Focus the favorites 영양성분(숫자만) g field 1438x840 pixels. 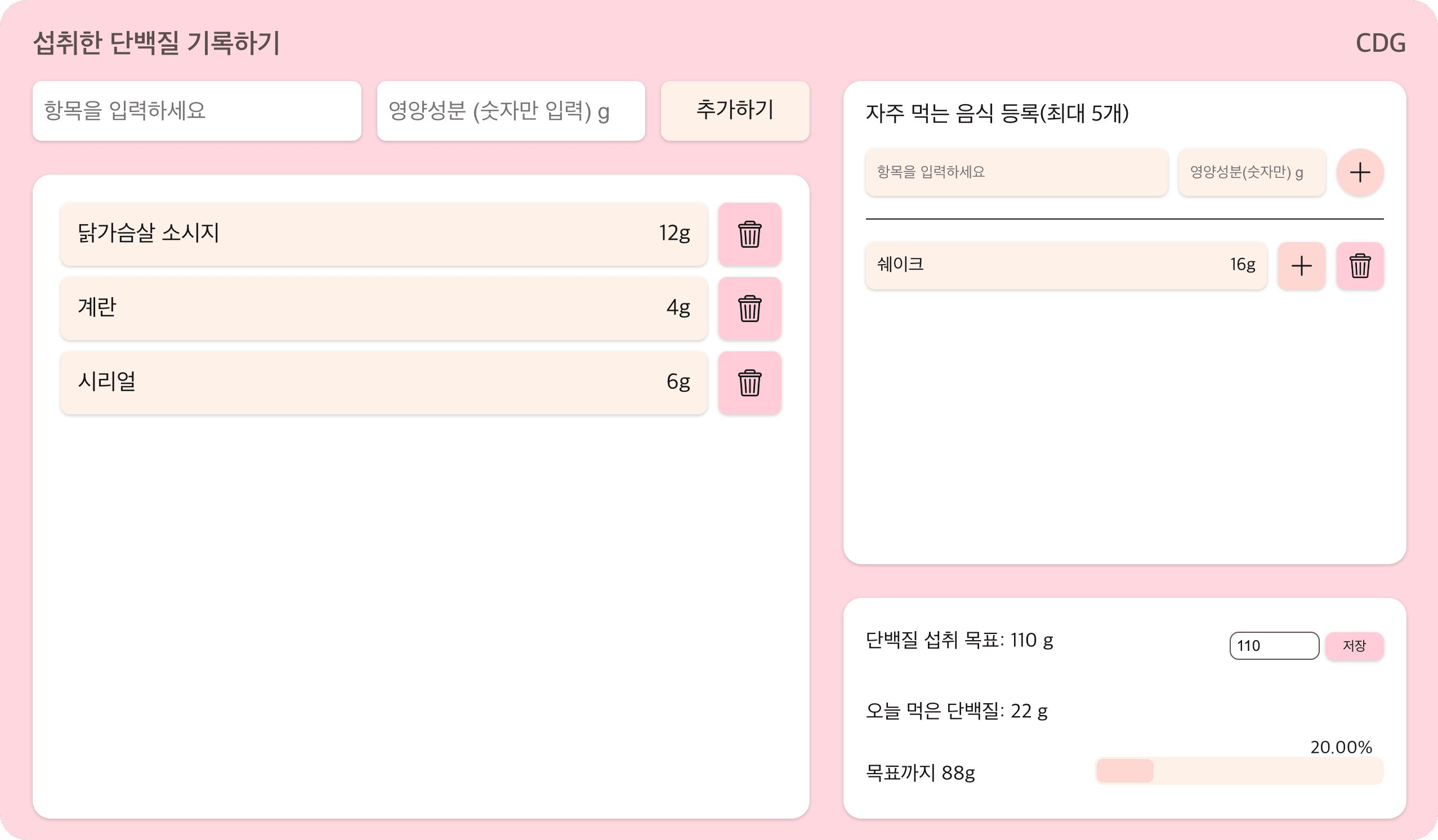(x=1252, y=172)
